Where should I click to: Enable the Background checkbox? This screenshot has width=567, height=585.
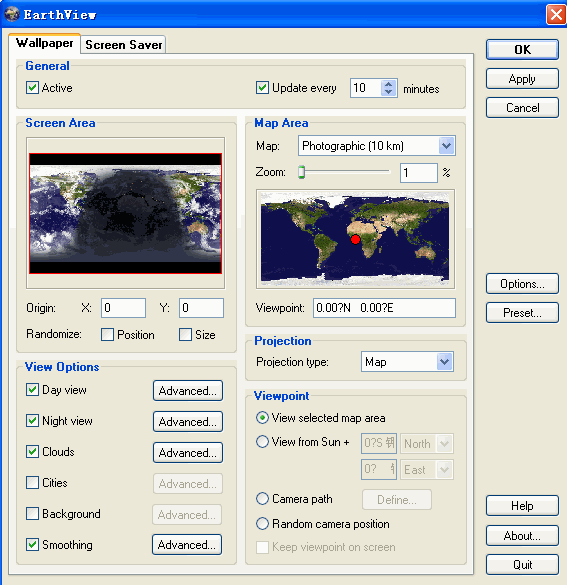32,513
